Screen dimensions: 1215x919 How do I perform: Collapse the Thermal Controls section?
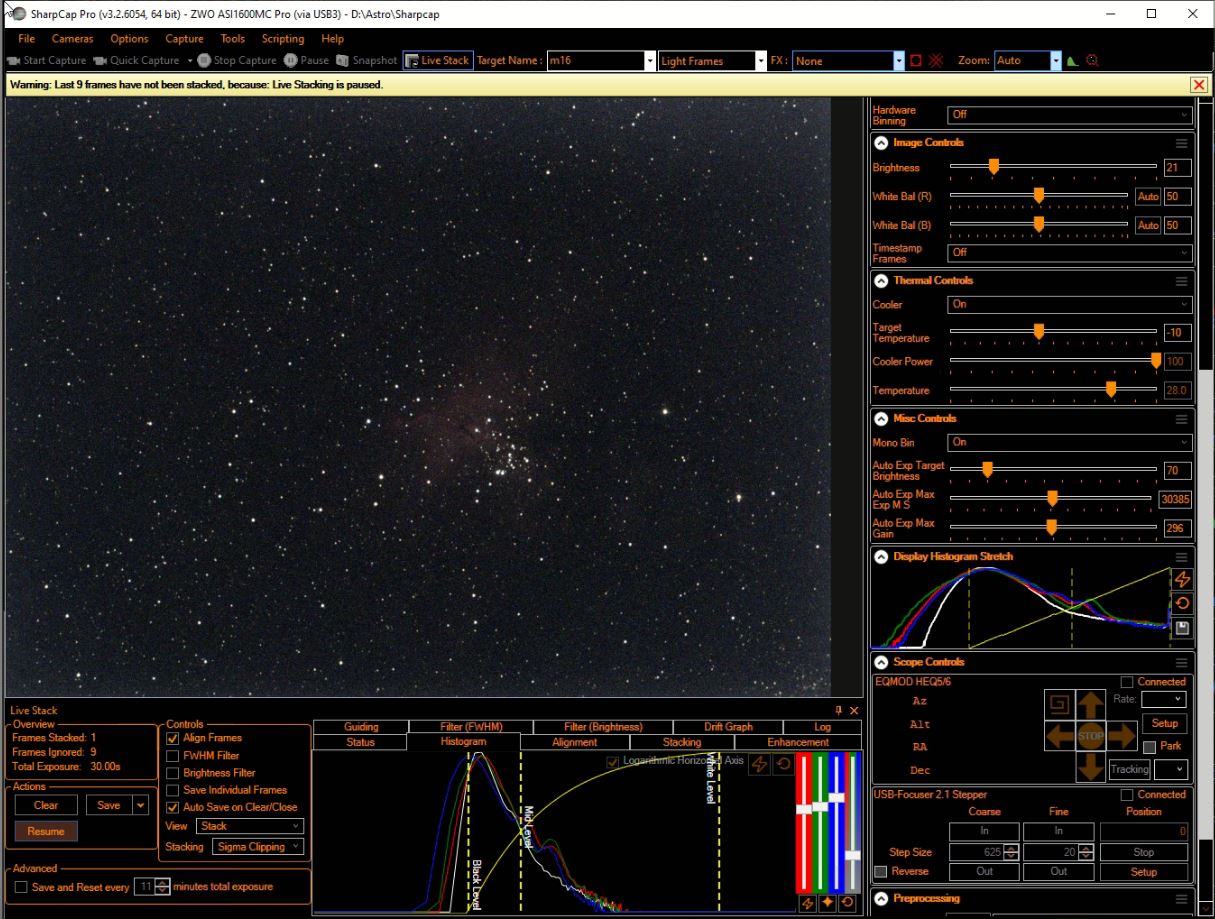click(880, 280)
